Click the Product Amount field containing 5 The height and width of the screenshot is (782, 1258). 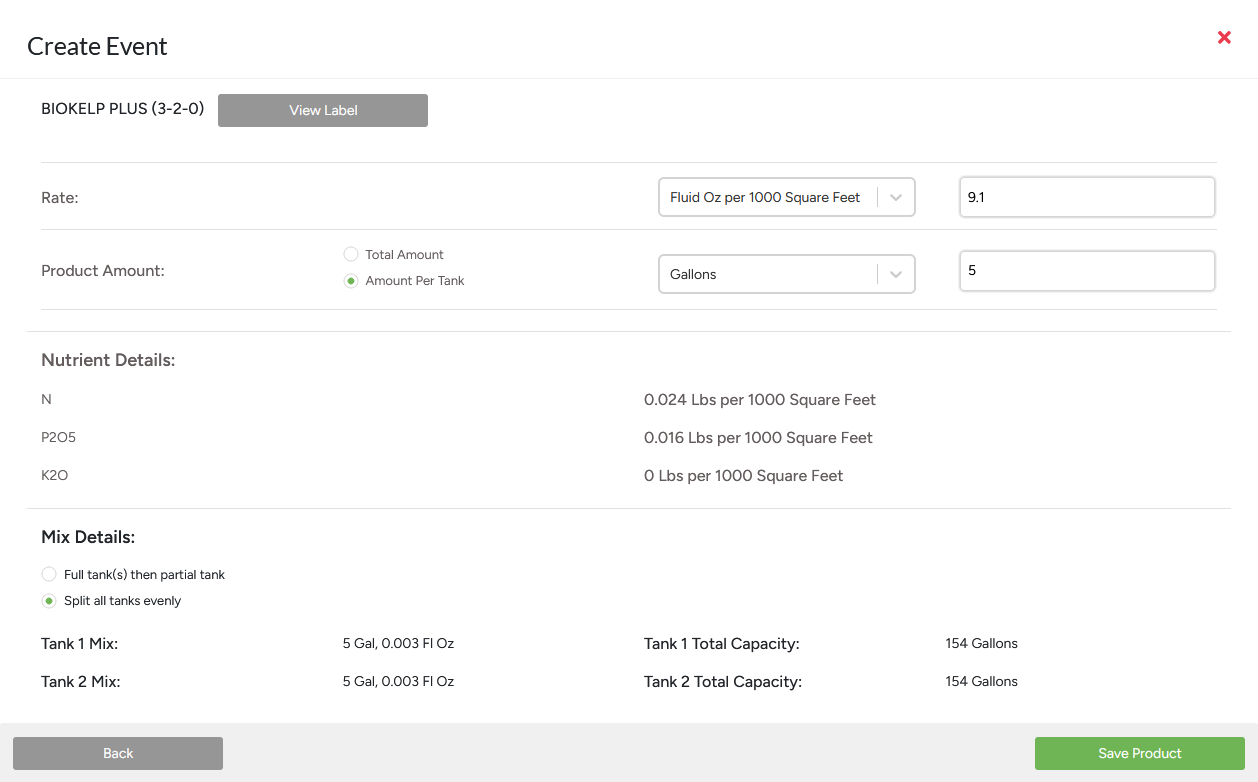pyautogui.click(x=1086, y=271)
